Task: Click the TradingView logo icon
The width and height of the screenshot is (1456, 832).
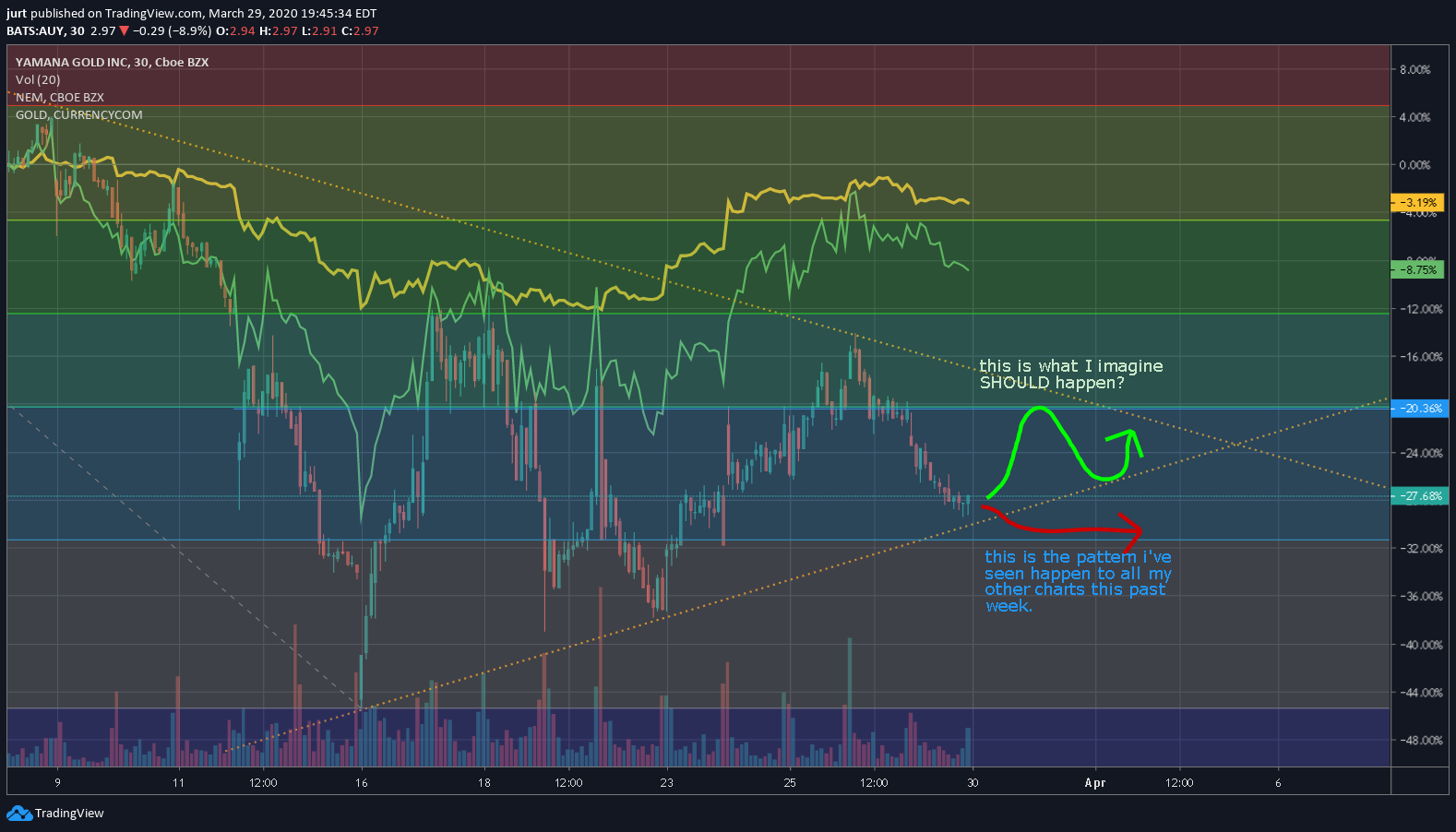Action: click(18, 813)
